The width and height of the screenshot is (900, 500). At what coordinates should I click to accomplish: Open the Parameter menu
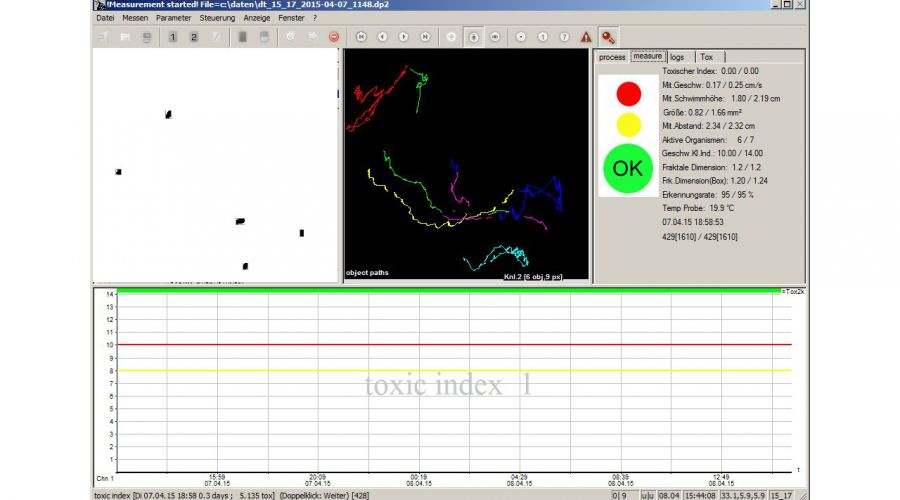coord(173,18)
